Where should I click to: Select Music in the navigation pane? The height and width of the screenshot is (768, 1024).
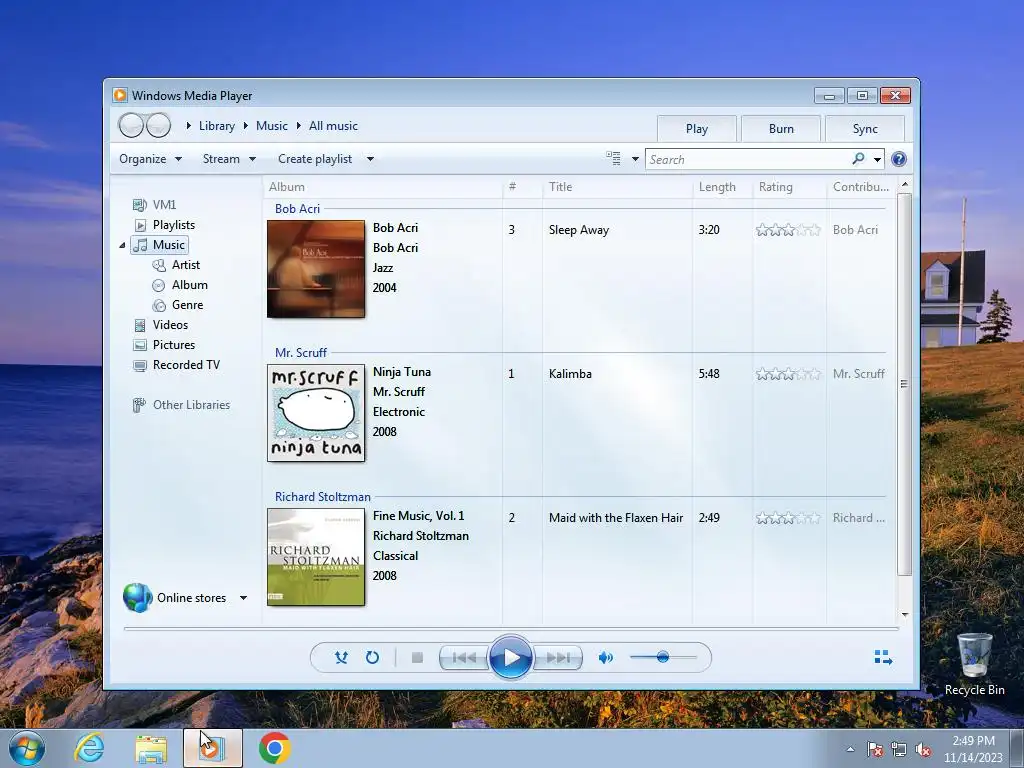pos(160,245)
